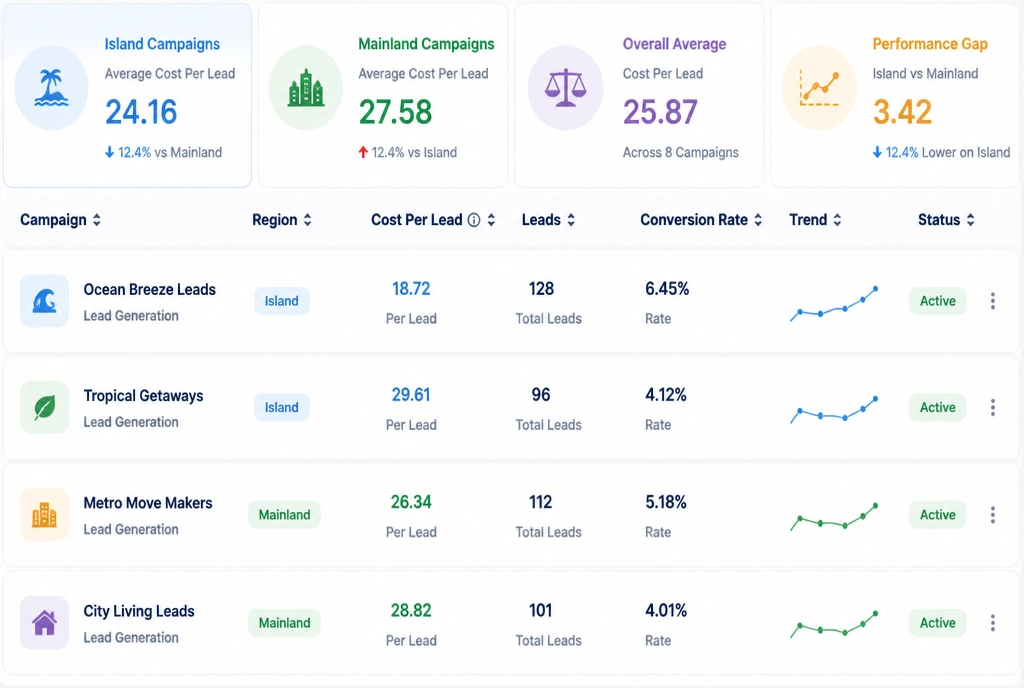Click the red up arrow beside 12.4% vs Island

coord(363,153)
